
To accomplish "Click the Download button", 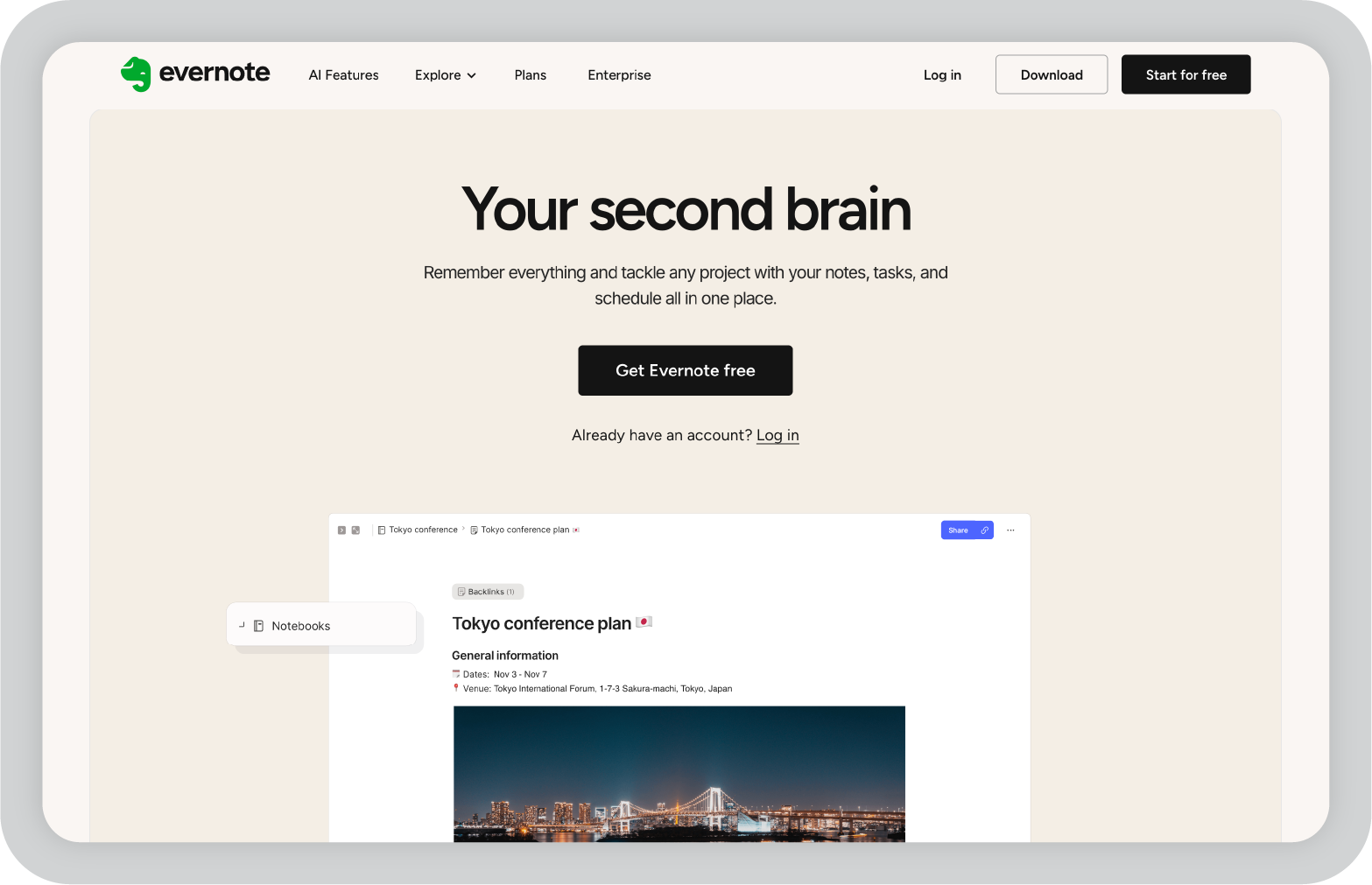I will pos(1051,74).
